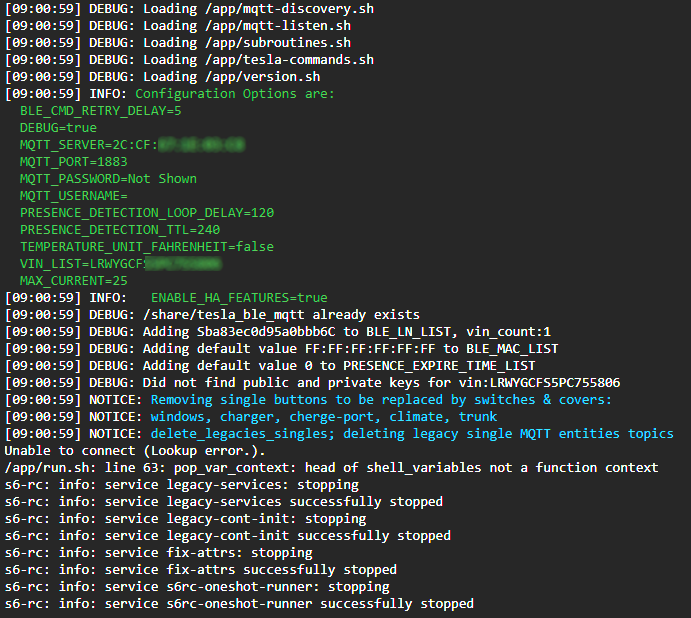
Task: Click the MQTT_USERNAME= line
Action: (74, 196)
